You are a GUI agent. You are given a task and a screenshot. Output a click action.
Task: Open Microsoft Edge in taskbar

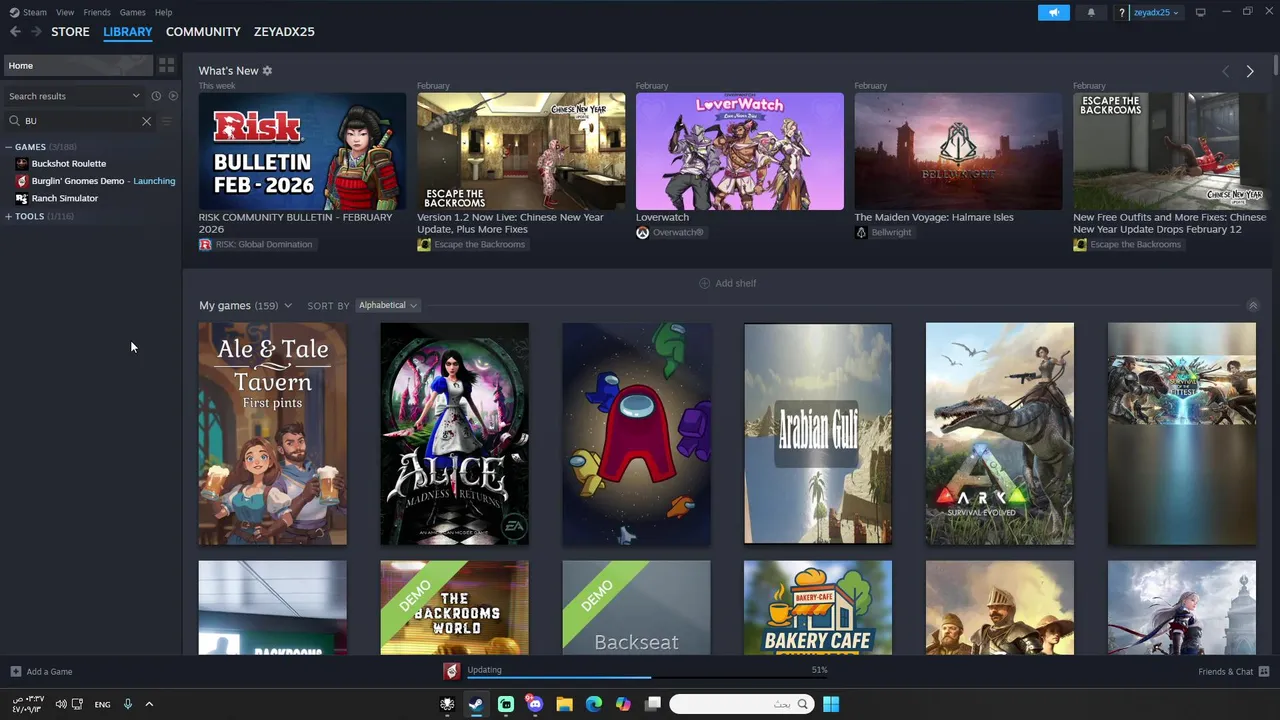pos(594,704)
